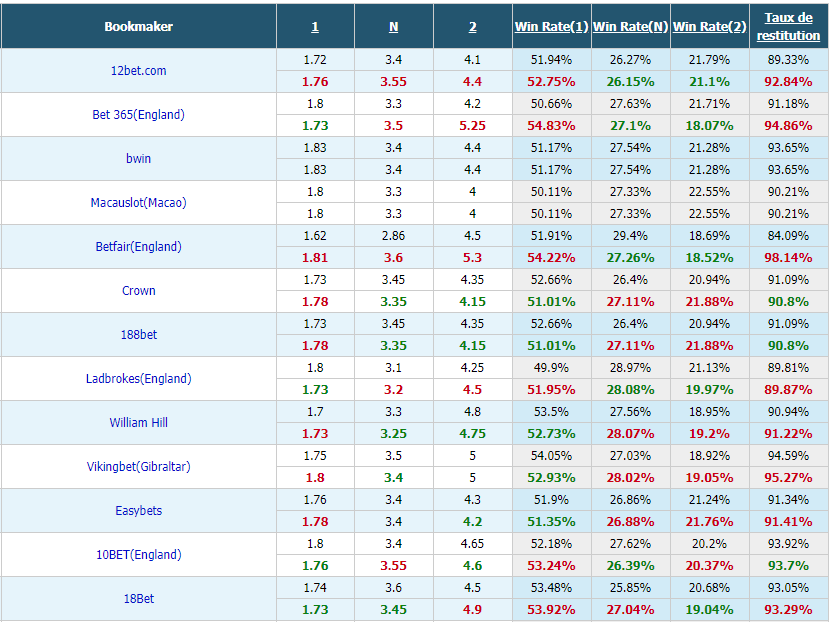Open the 188bet bookmaker link

138,334
